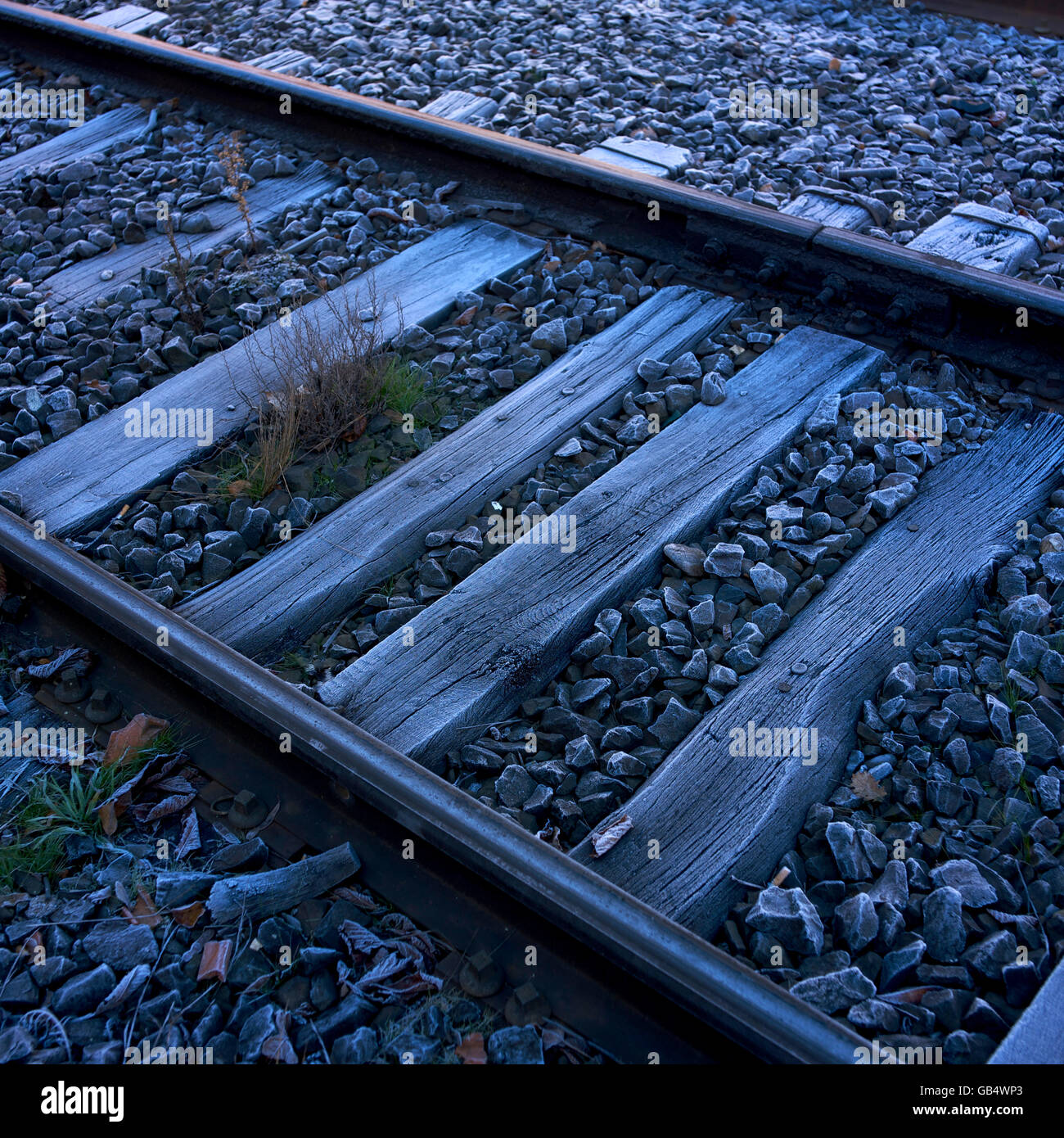Click the small brown leaf on the lower right sleeper

pos(611,834)
